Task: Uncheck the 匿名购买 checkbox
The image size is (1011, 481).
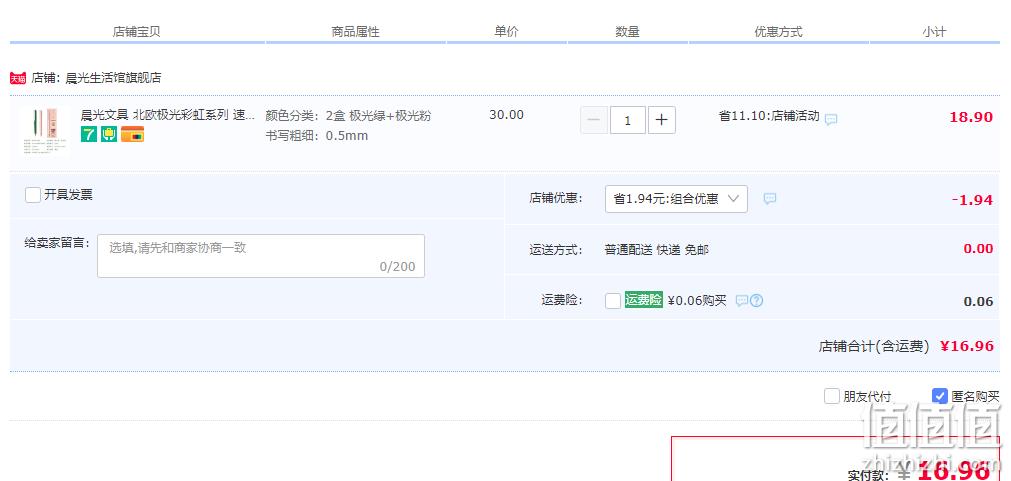Action: [939, 396]
